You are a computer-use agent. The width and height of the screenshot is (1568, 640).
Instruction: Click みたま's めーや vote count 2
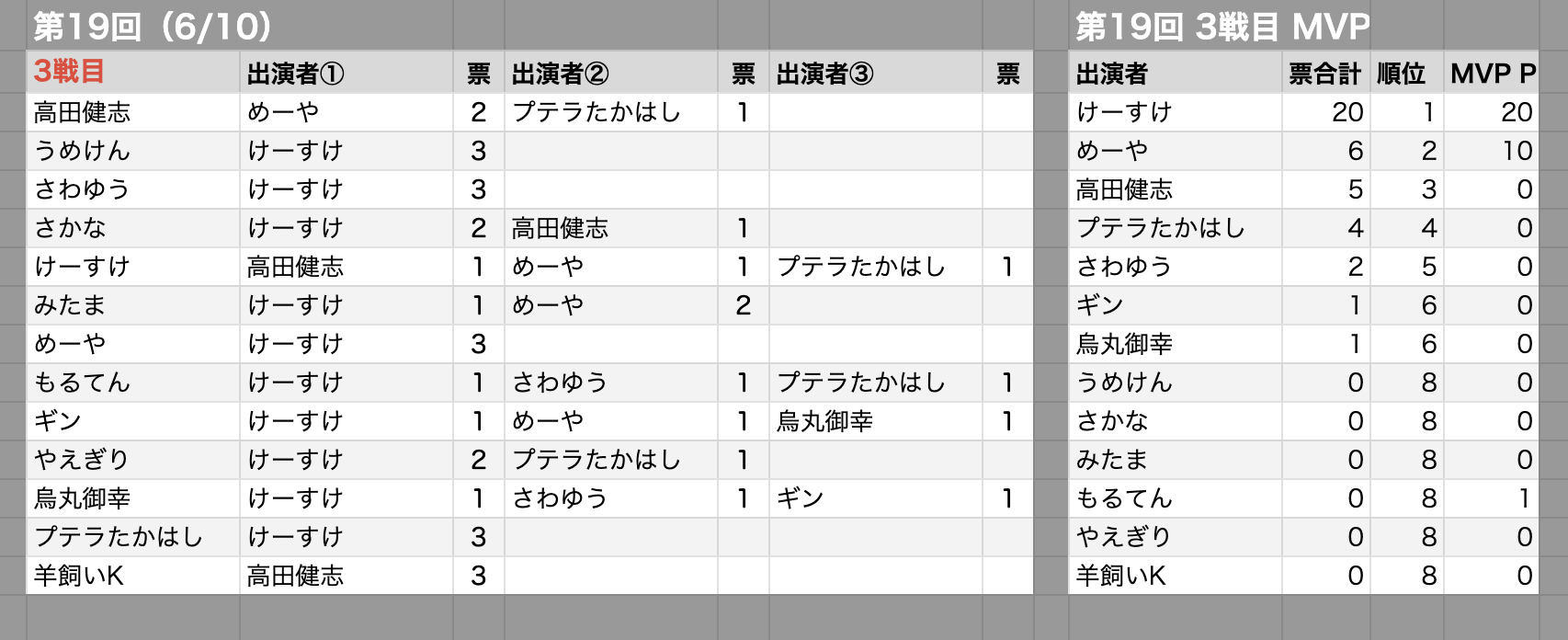(744, 305)
